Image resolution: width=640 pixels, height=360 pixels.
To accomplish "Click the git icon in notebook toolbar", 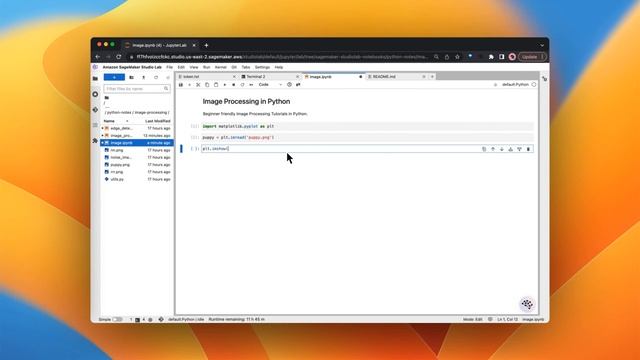I will (x=298, y=85).
